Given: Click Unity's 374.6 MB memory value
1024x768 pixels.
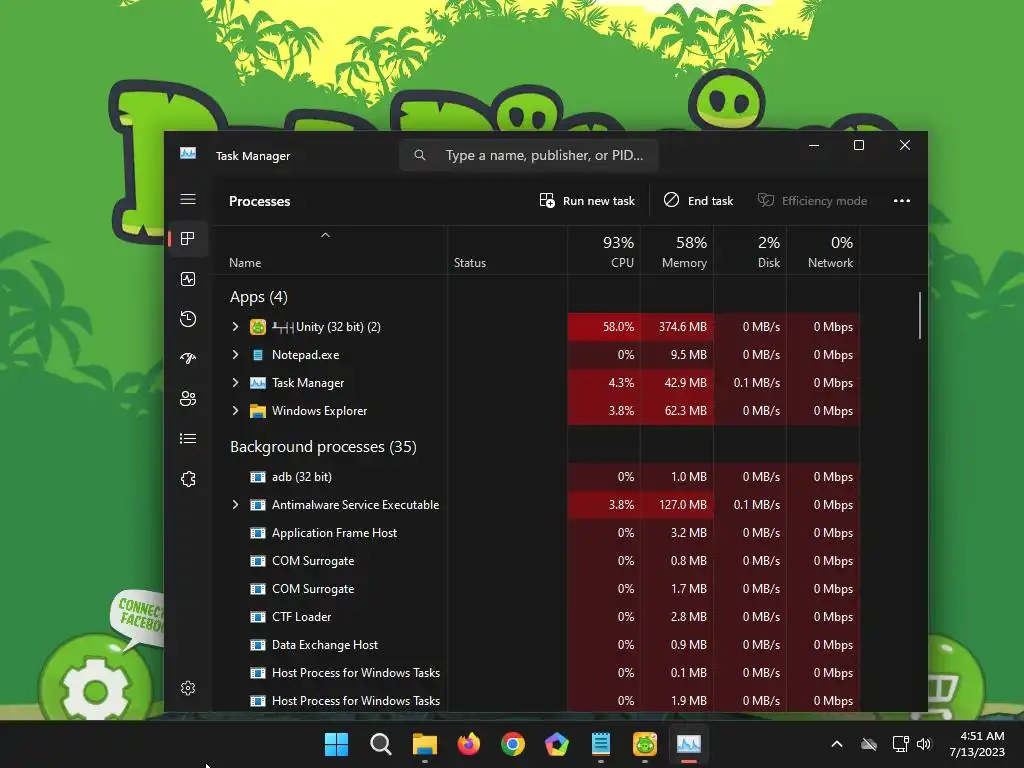Looking at the screenshot, I should point(682,327).
